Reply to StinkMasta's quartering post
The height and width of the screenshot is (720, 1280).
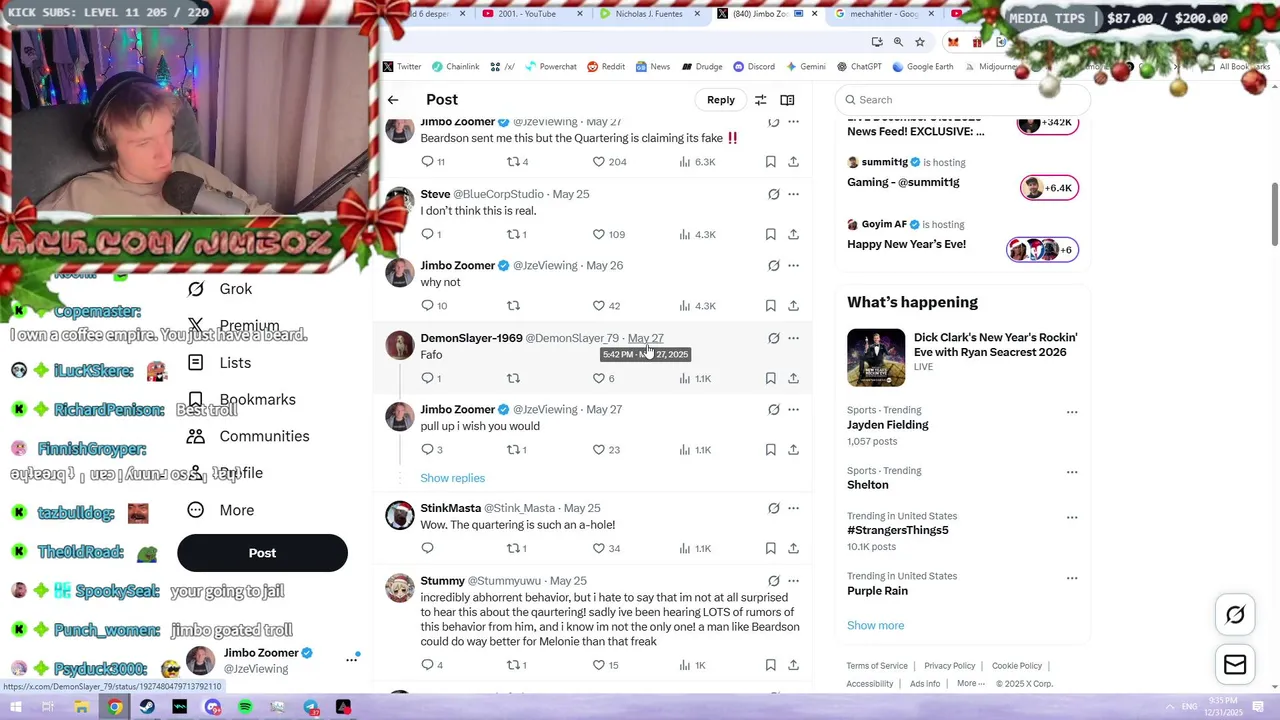(427, 548)
